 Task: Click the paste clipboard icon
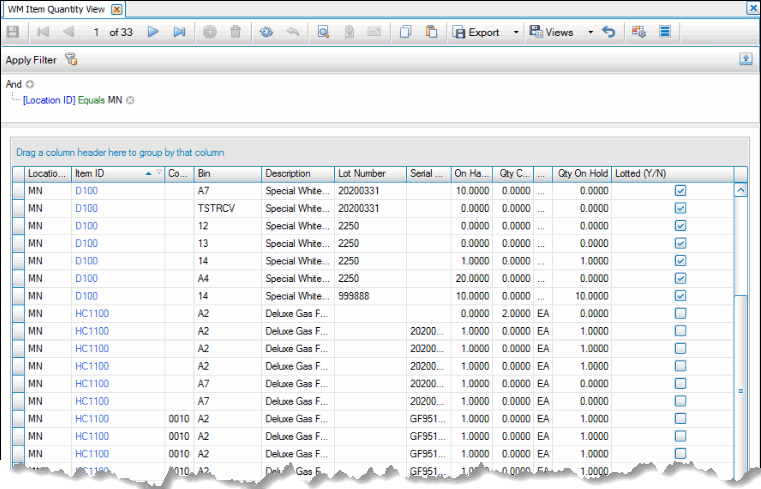[x=431, y=32]
